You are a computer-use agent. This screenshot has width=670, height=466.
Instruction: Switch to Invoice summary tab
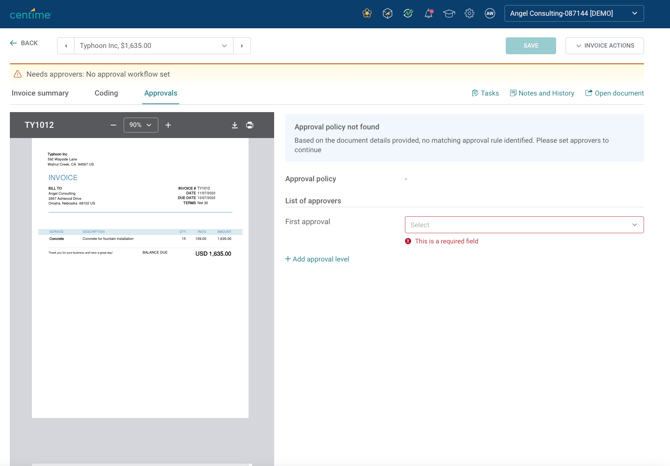(40, 93)
